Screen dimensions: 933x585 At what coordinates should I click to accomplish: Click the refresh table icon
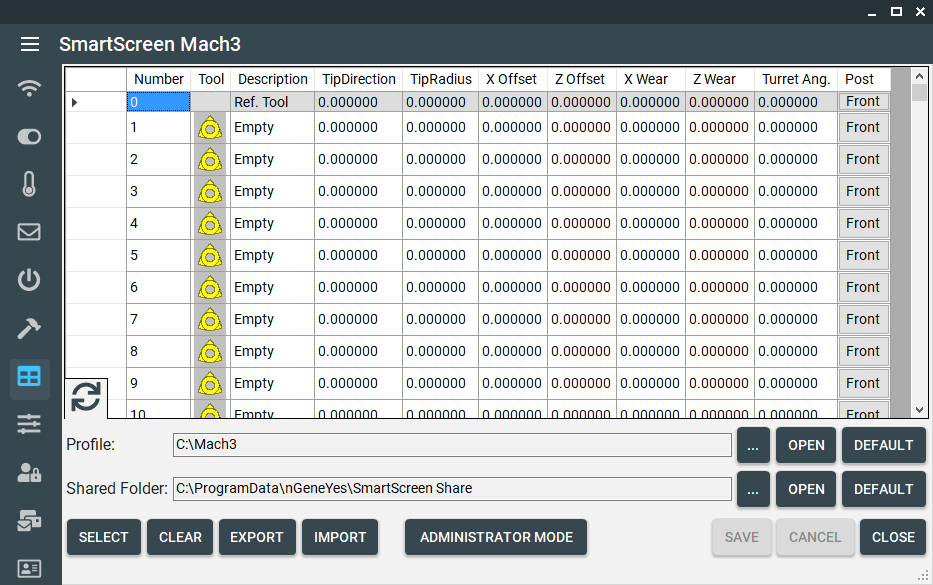87,397
